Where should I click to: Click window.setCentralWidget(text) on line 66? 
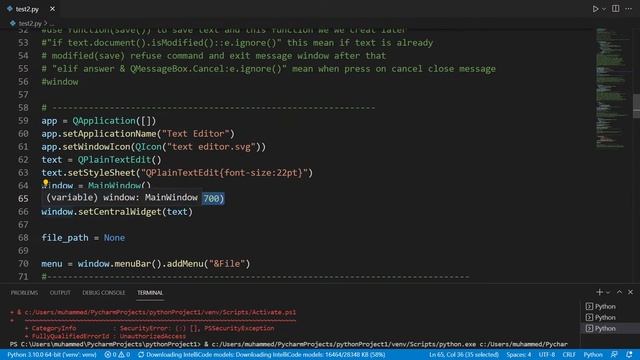point(117,212)
